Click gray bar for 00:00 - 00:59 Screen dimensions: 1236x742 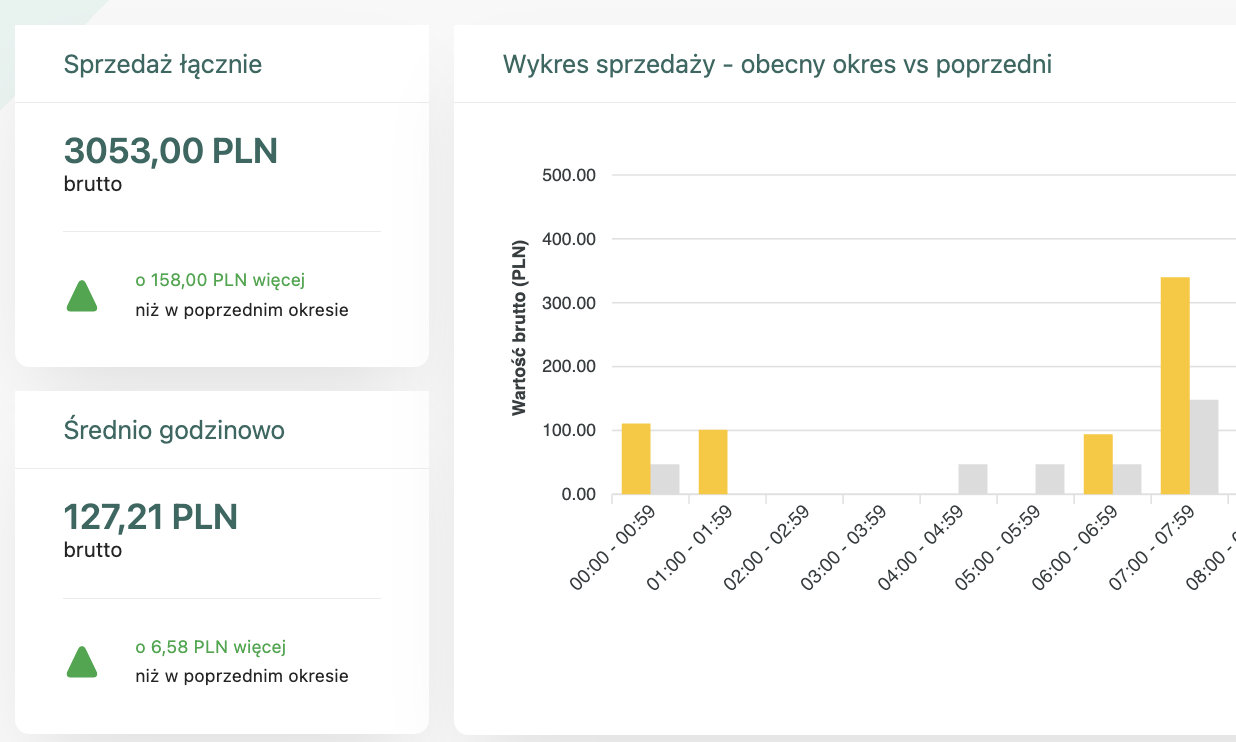click(x=665, y=479)
